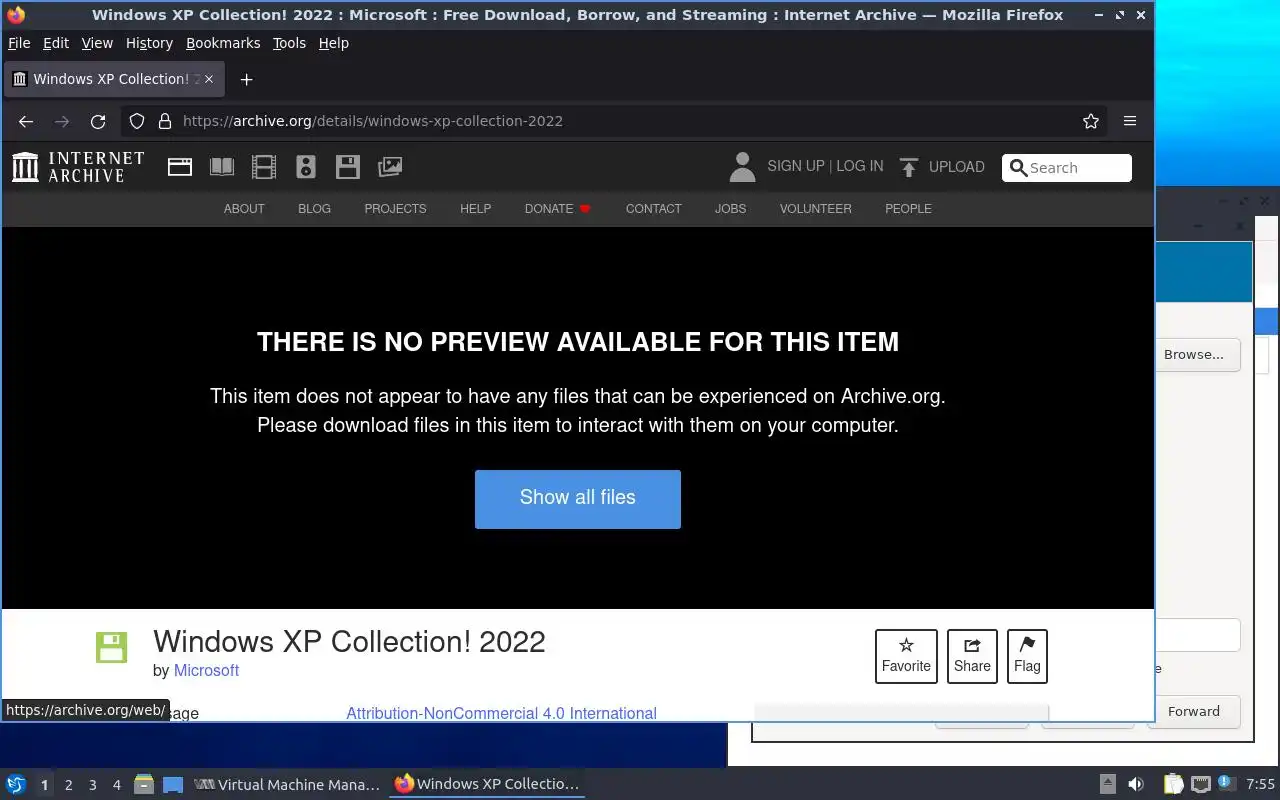This screenshot has width=1280, height=800.
Task: Click the Show all files button
Action: 578,499
